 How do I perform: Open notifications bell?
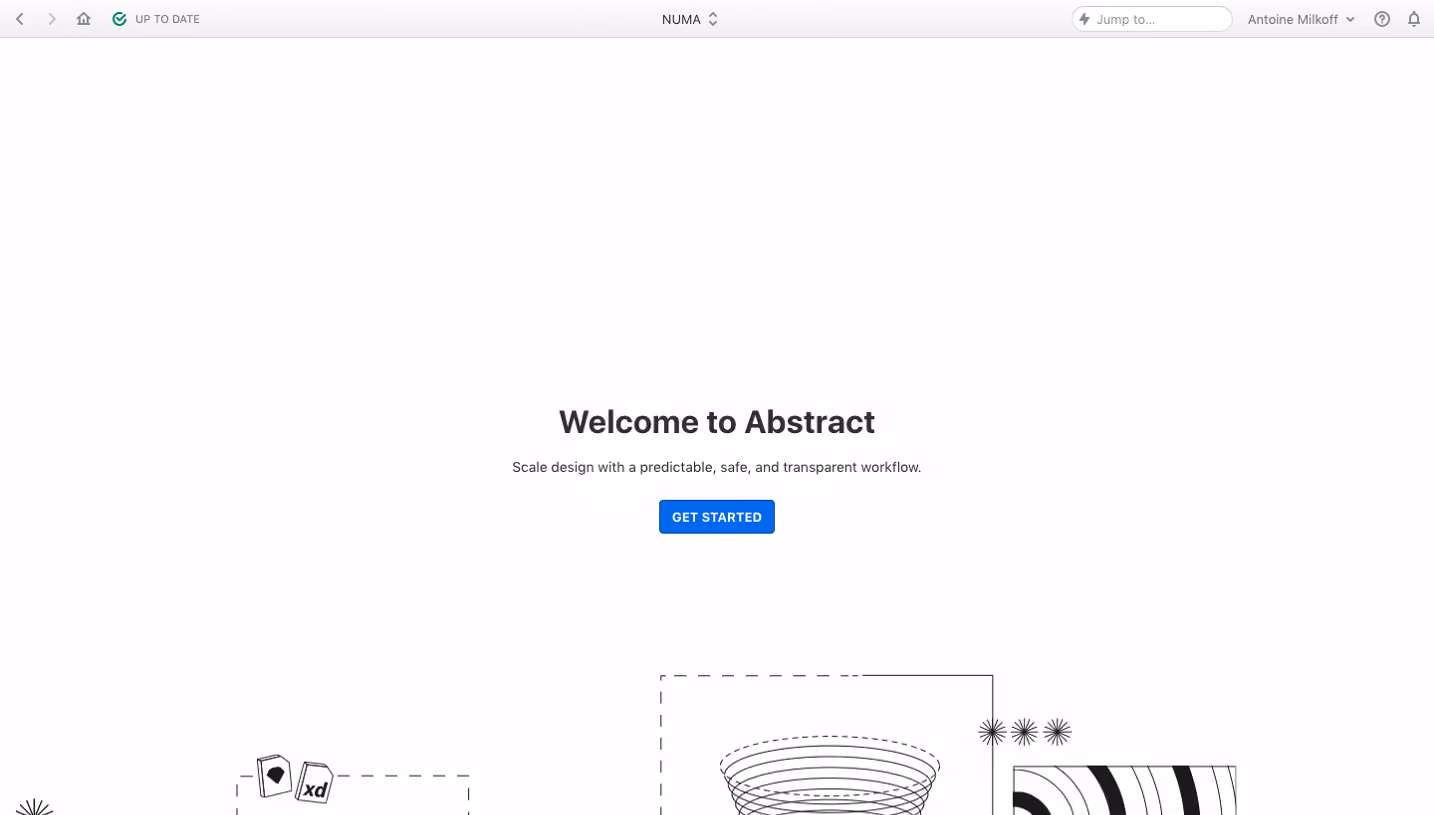[x=1414, y=19]
